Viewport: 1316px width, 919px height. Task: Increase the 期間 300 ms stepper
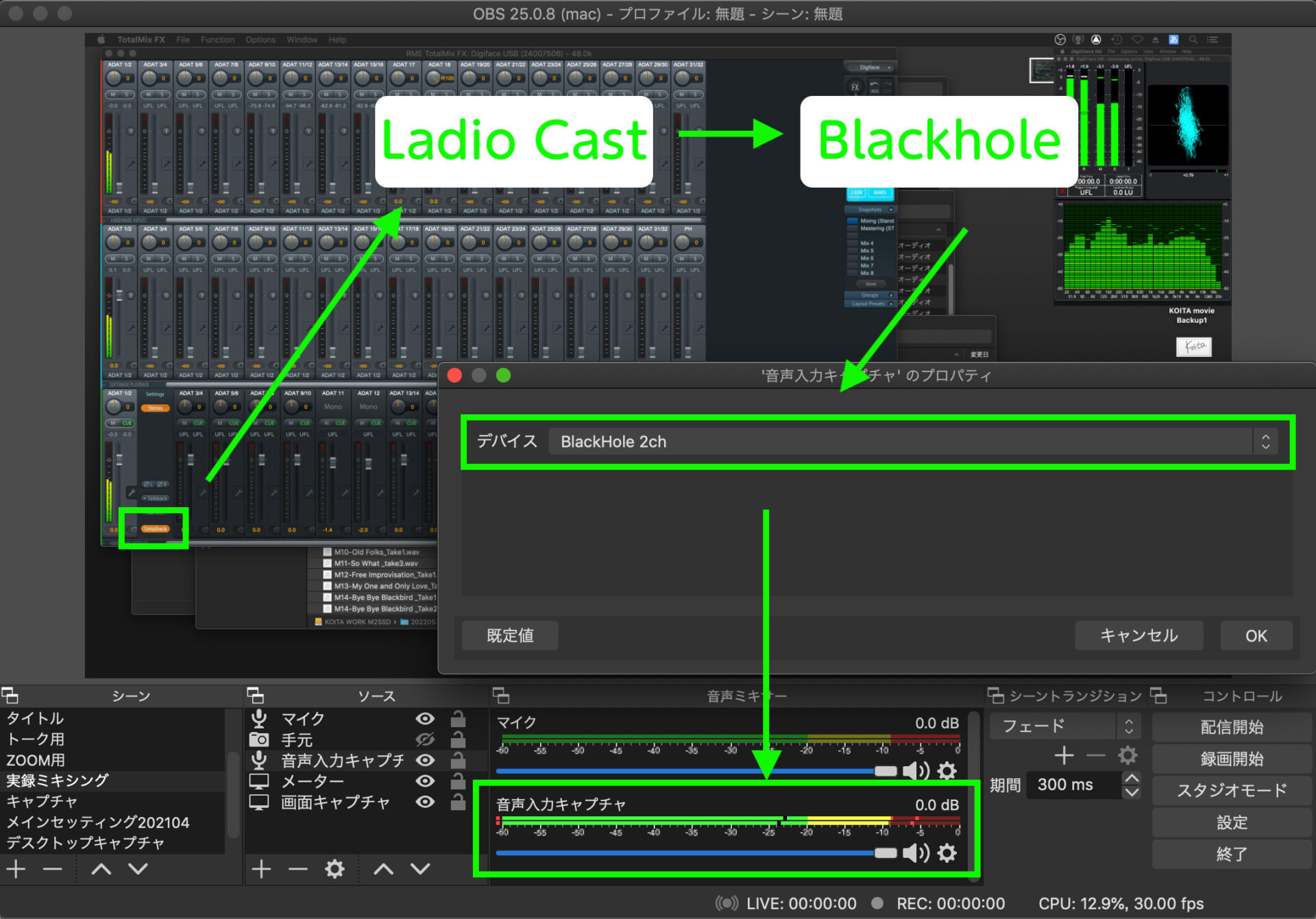[1132, 778]
